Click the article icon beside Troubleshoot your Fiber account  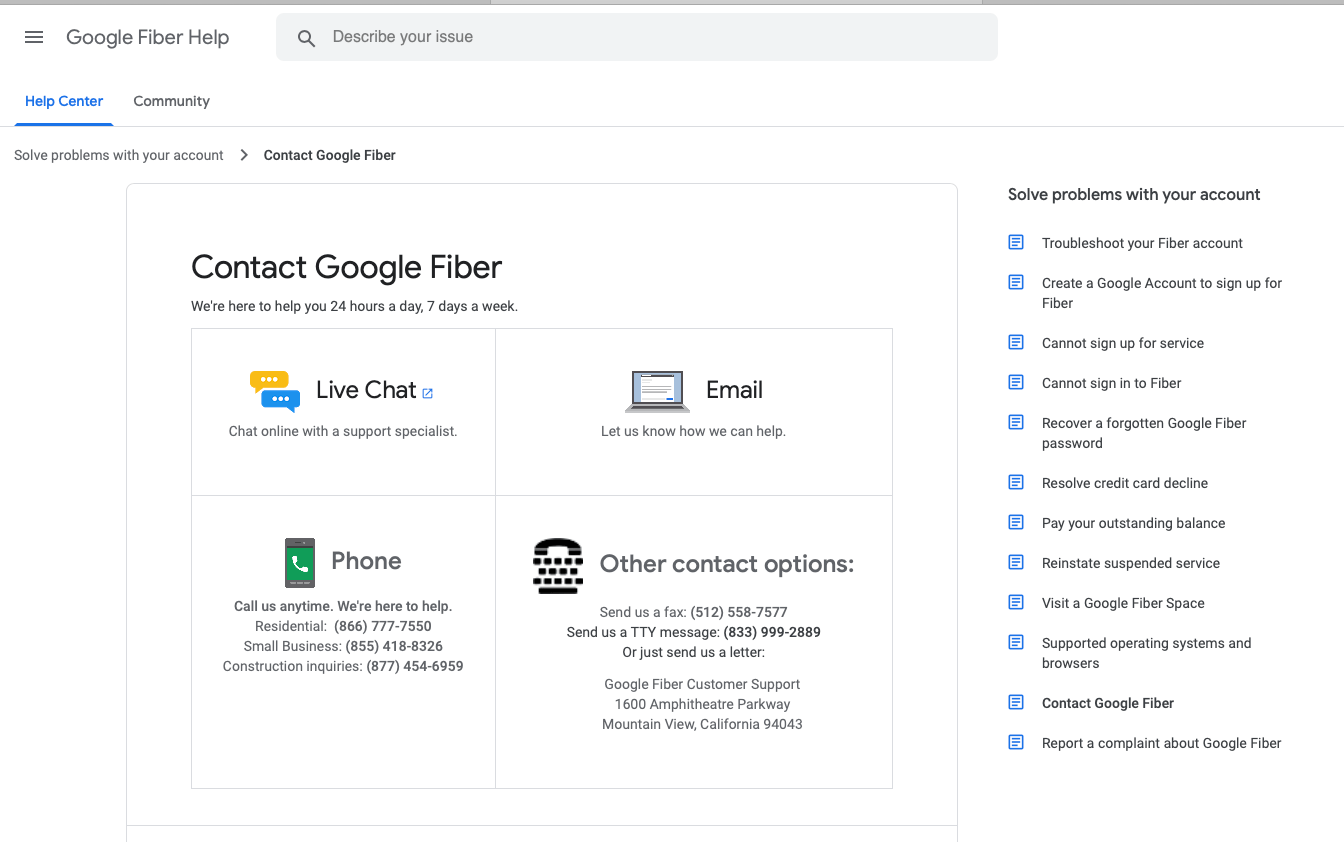tap(1016, 243)
